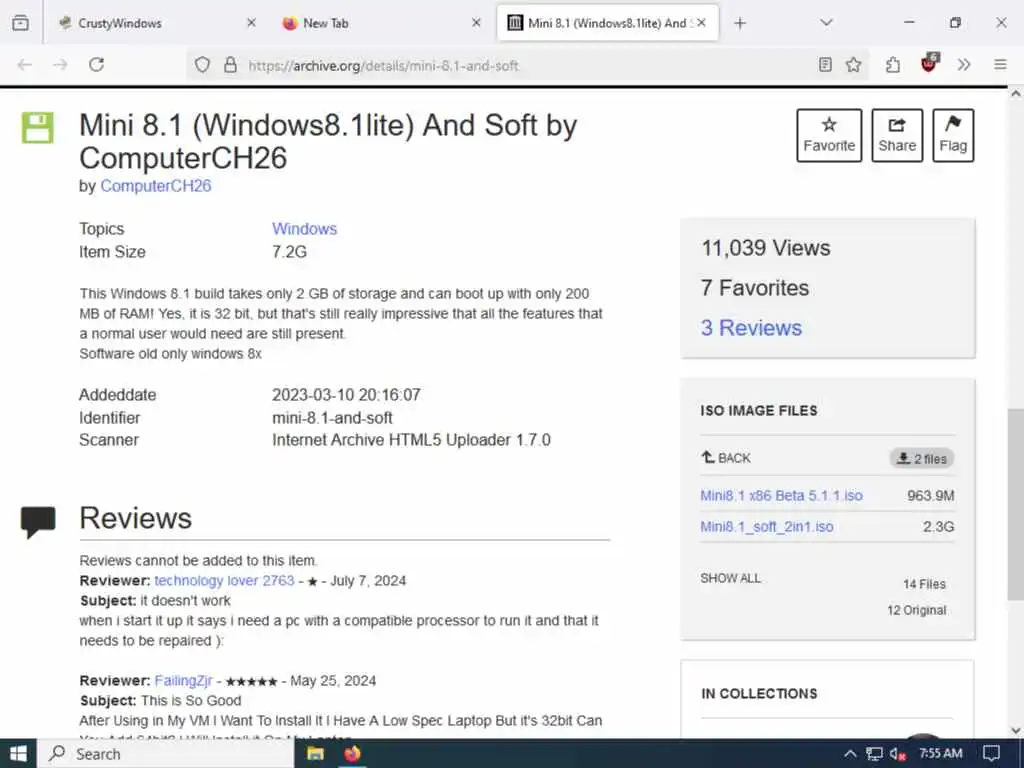1024x768 pixels.
Task: Click the identifier mini-8.1-and-soft text
Action: click(332, 418)
